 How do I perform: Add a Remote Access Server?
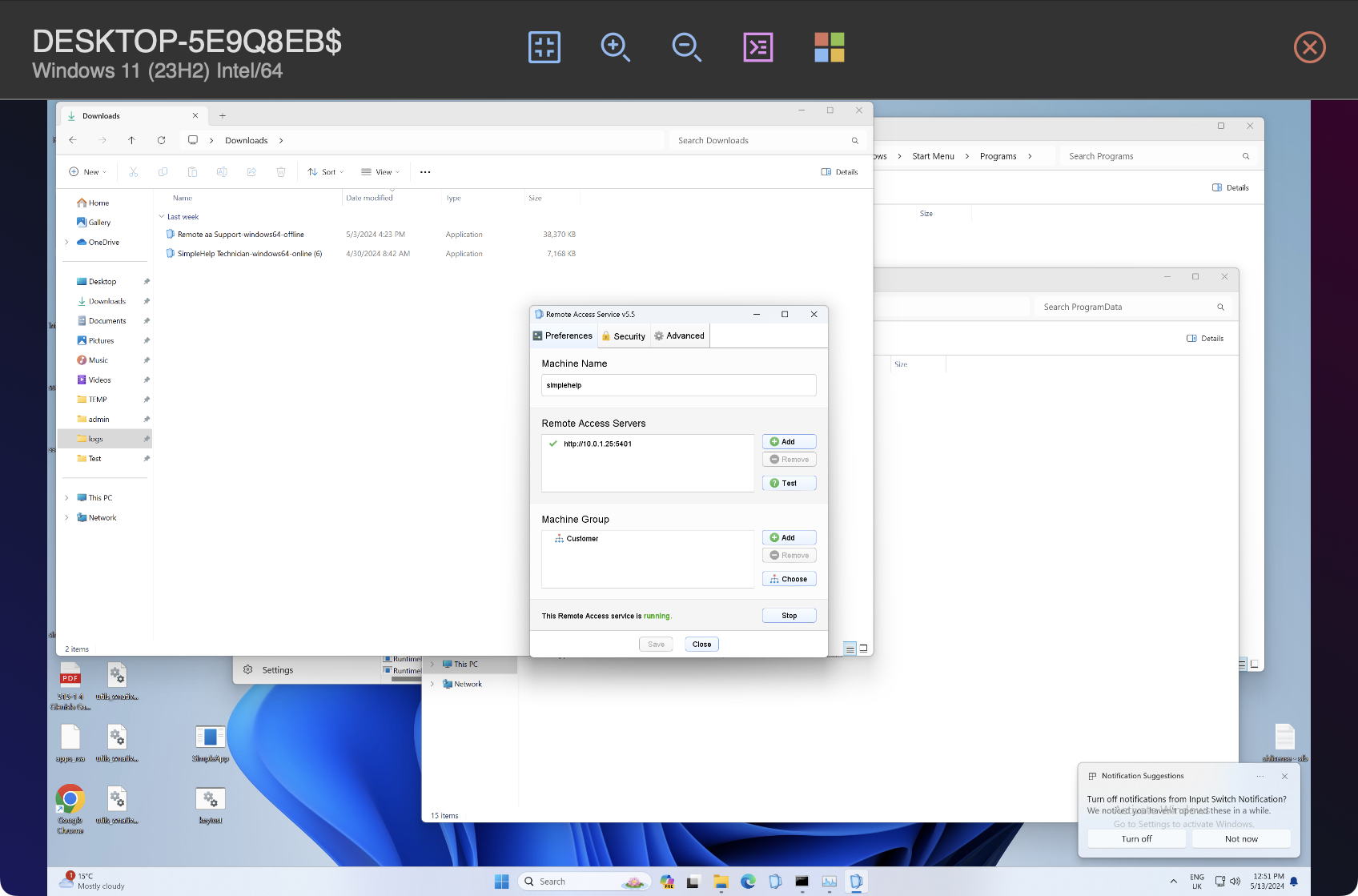[789, 442]
